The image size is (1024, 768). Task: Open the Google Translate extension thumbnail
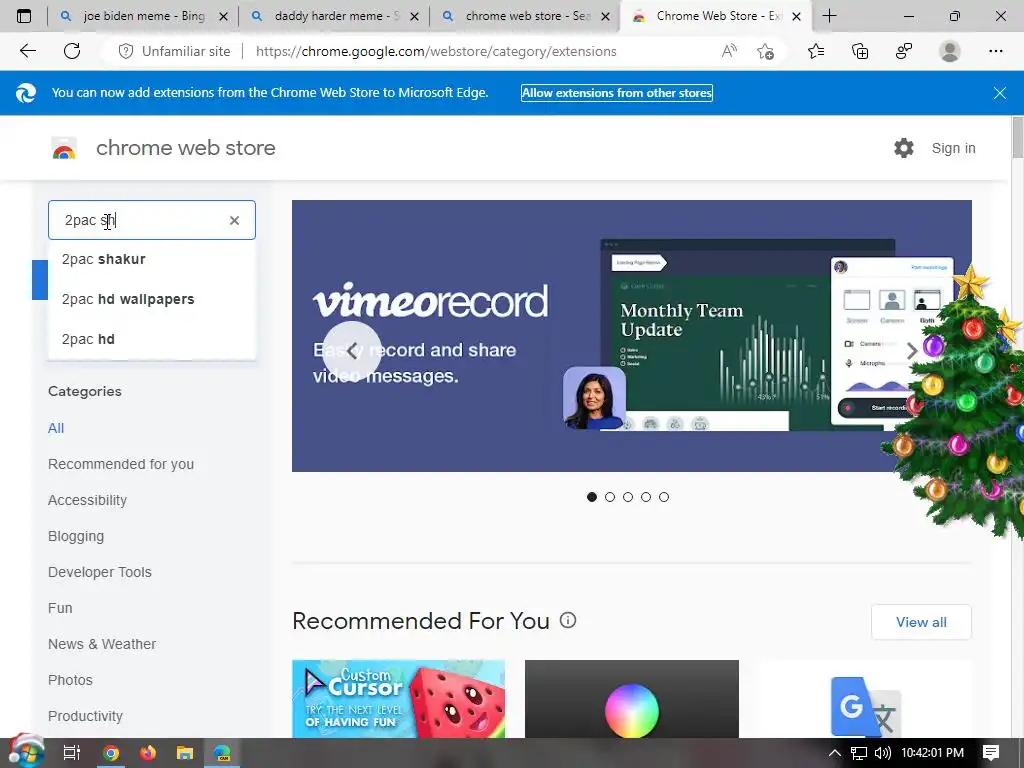tap(865, 699)
